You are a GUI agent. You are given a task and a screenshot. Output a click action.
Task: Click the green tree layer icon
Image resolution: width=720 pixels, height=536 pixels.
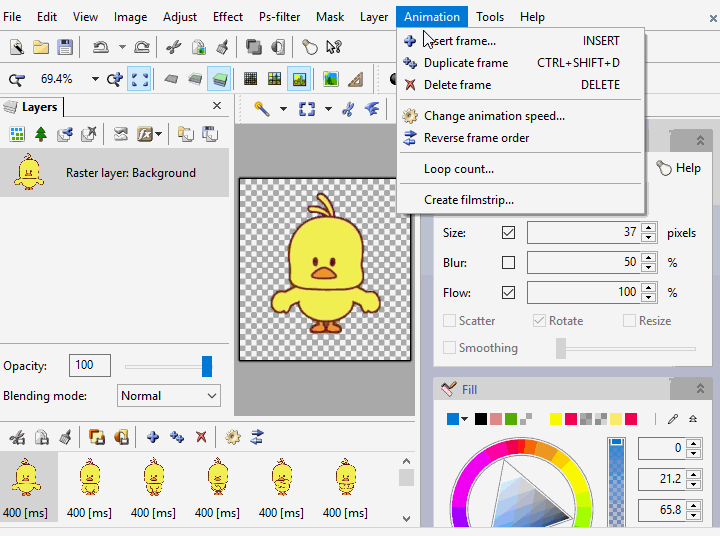(41, 135)
